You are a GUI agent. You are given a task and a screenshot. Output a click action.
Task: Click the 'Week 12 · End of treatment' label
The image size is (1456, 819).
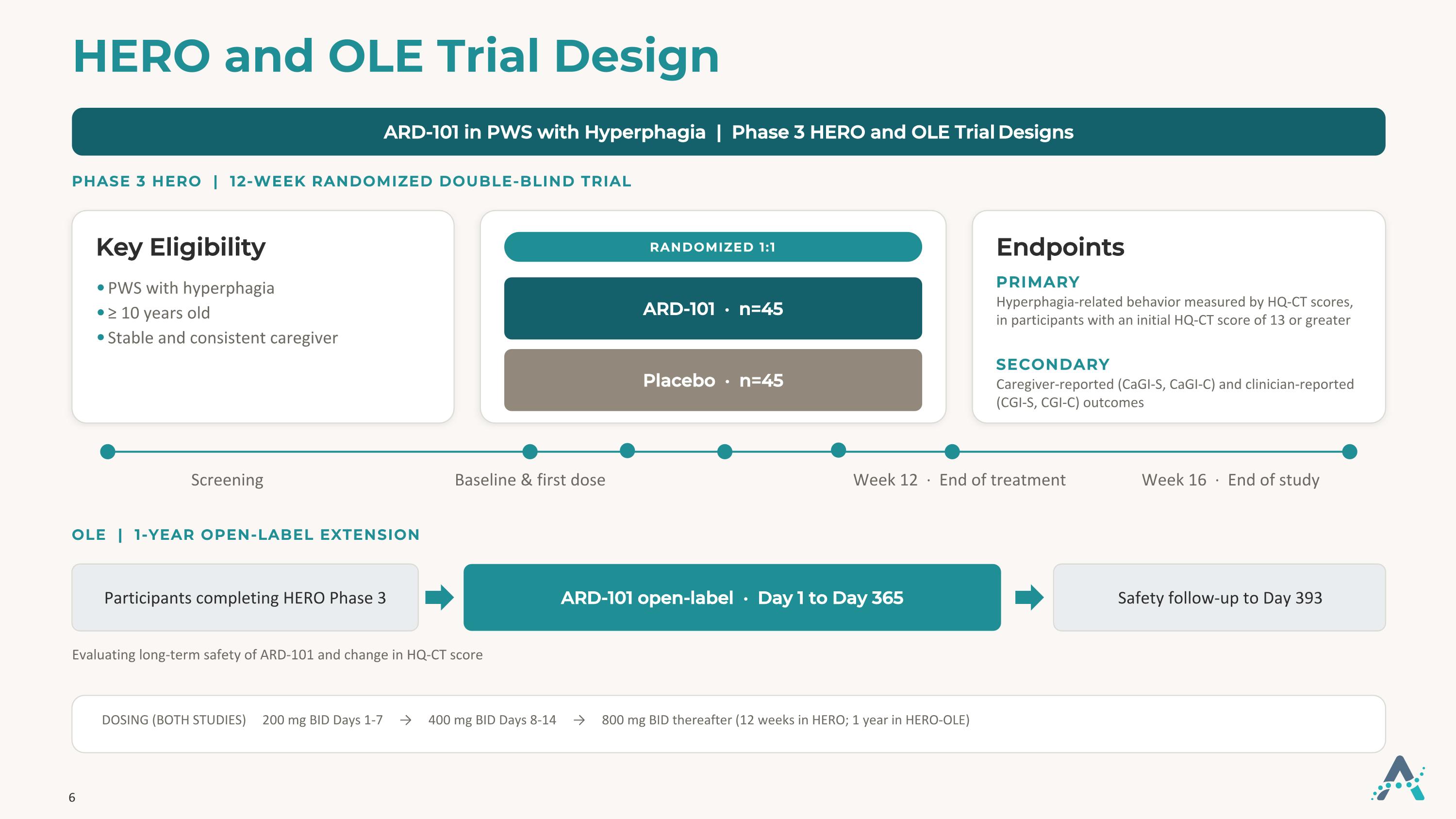click(x=959, y=480)
